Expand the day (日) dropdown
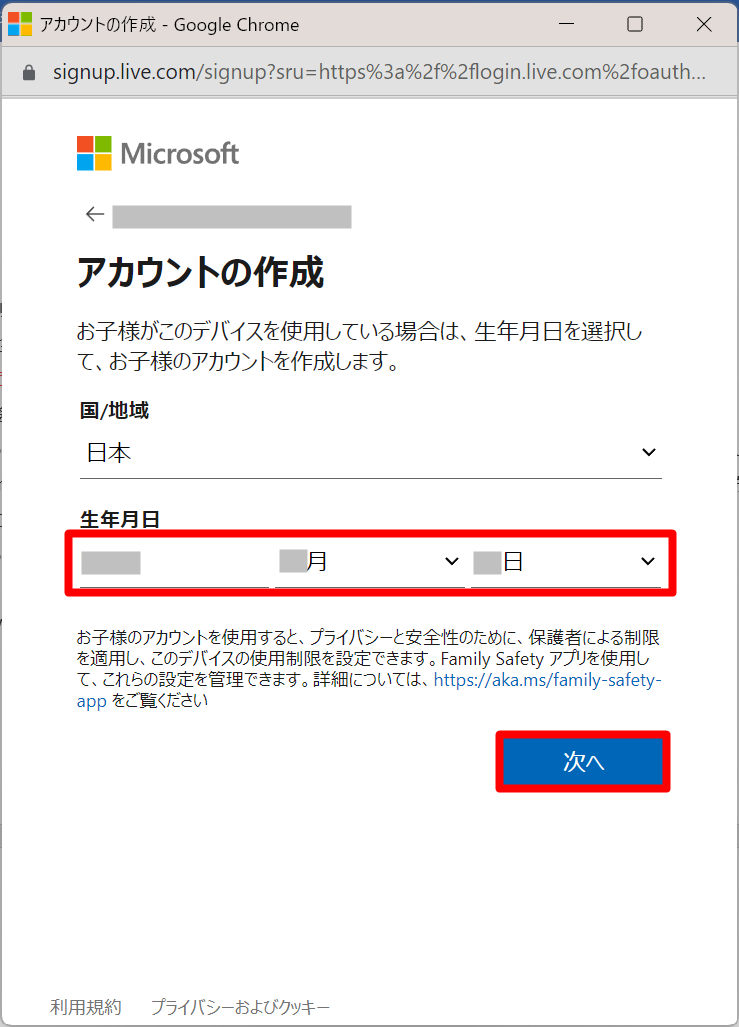Viewport: 739px width, 1027px height. 565,561
